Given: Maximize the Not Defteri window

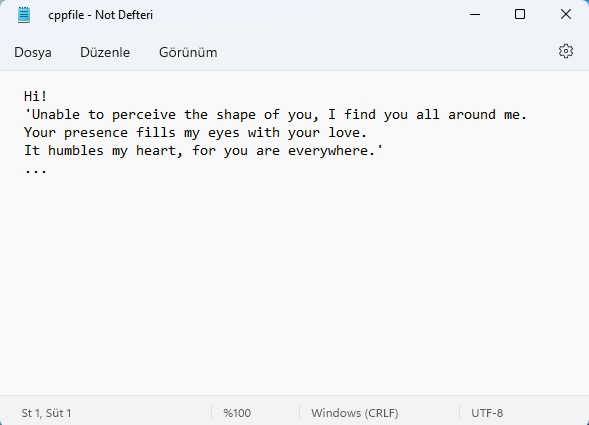Looking at the screenshot, I should tap(520, 15).
